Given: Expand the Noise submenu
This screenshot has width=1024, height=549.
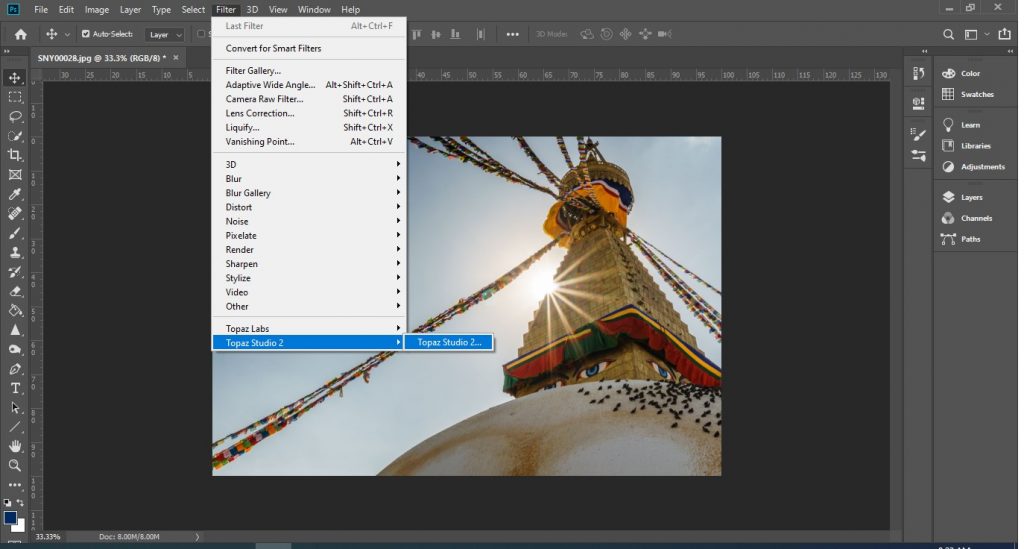Looking at the screenshot, I should [x=309, y=221].
